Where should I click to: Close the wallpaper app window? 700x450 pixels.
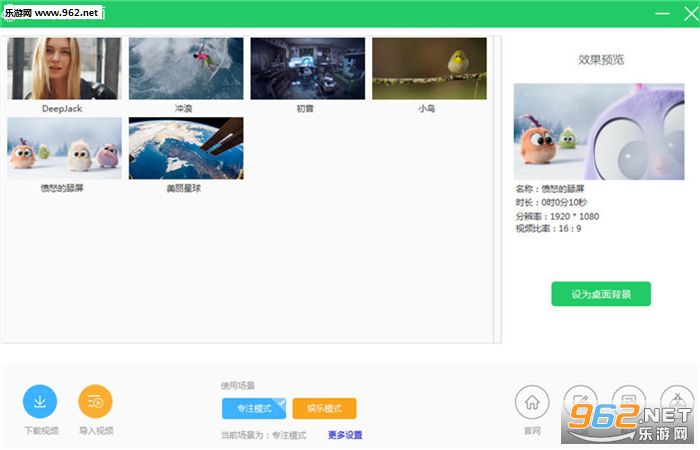point(691,14)
